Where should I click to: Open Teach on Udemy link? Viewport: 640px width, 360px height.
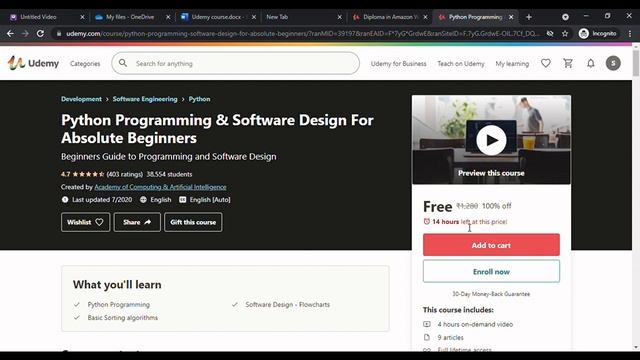pos(461,64)
